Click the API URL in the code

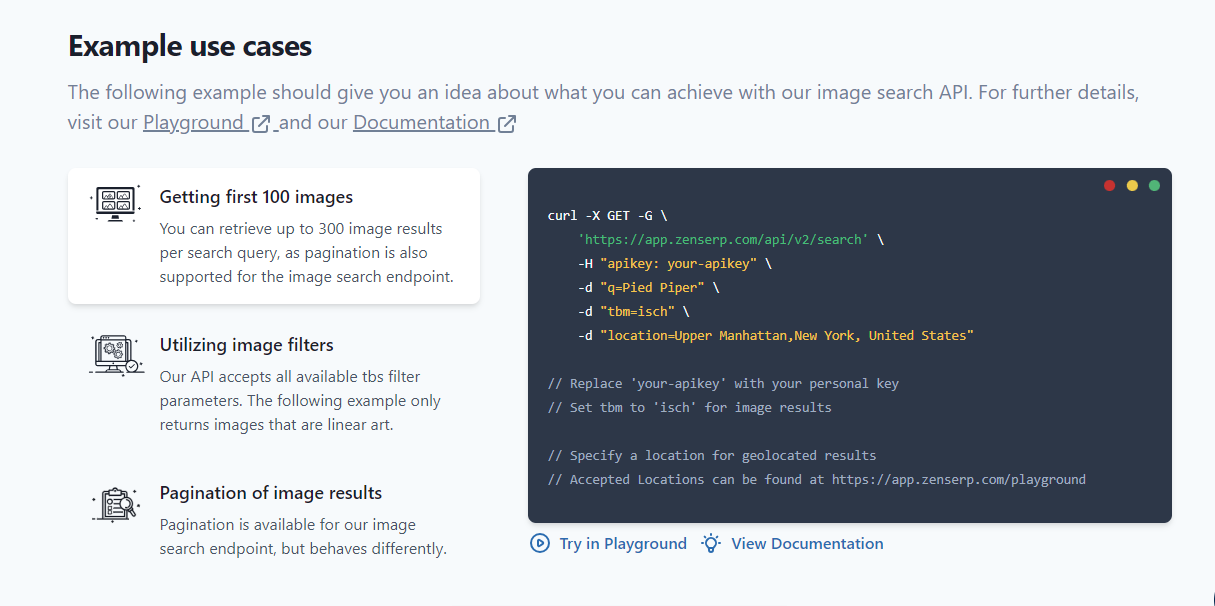723,240
